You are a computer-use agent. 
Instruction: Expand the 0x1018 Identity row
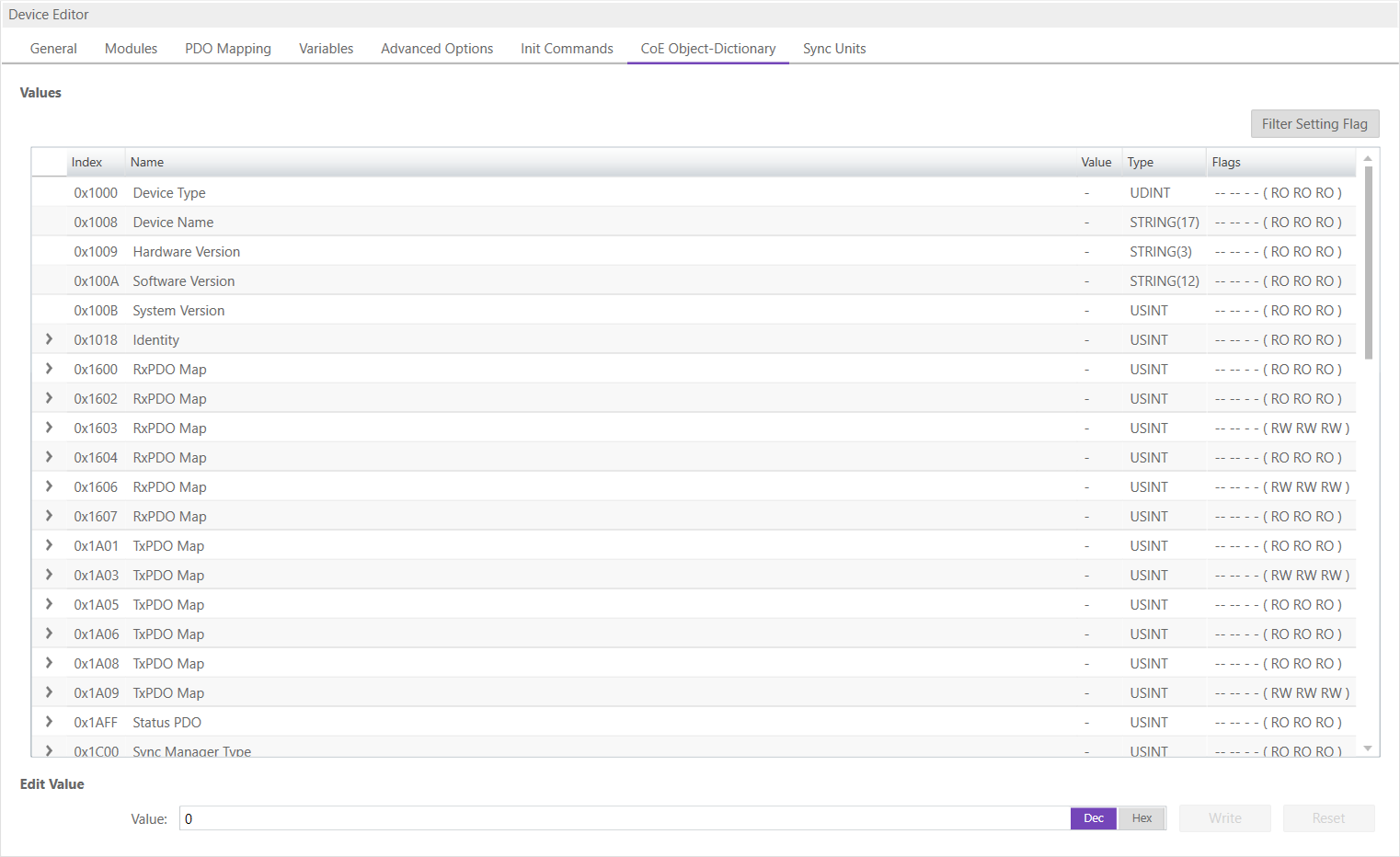click(x=50, y=339)
